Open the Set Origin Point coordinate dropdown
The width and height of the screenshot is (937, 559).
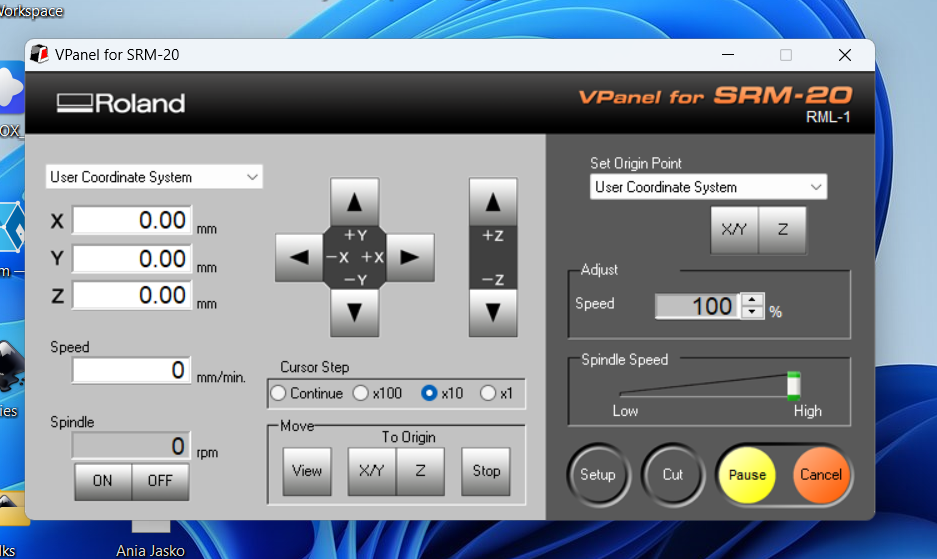tap(708, 187)
